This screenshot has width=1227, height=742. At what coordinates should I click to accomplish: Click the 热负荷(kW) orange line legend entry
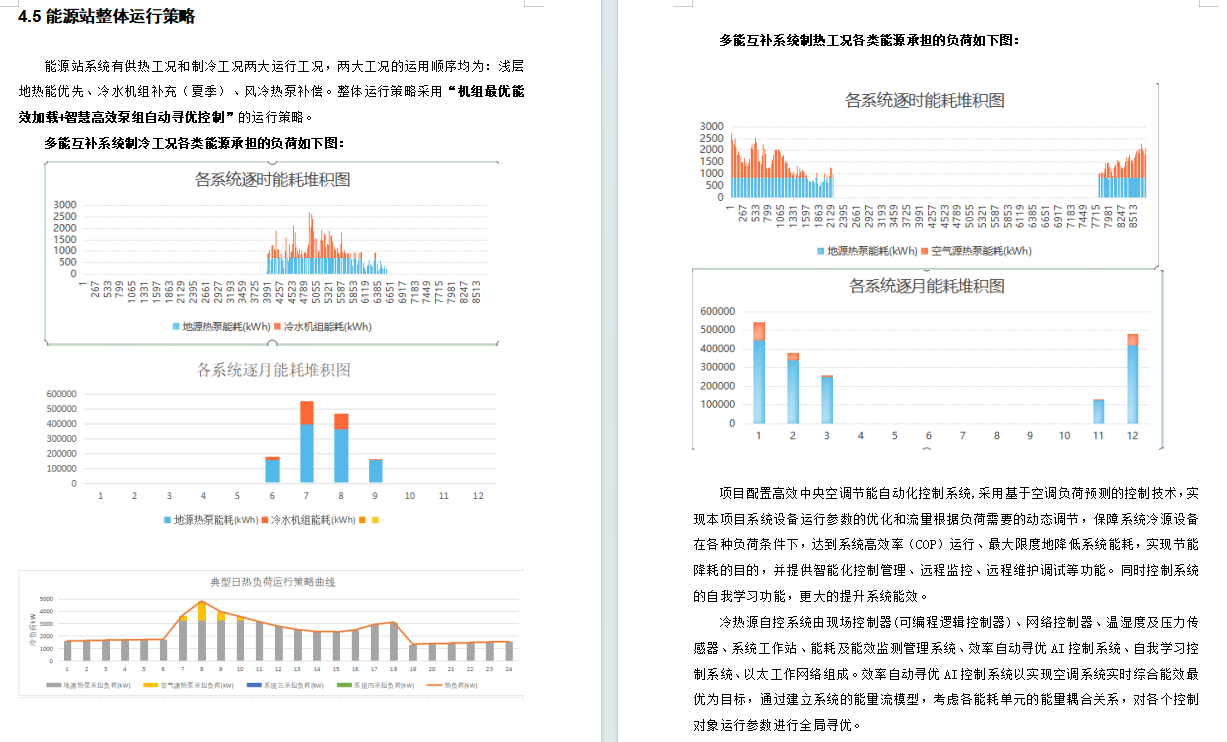tap(452, 685)
